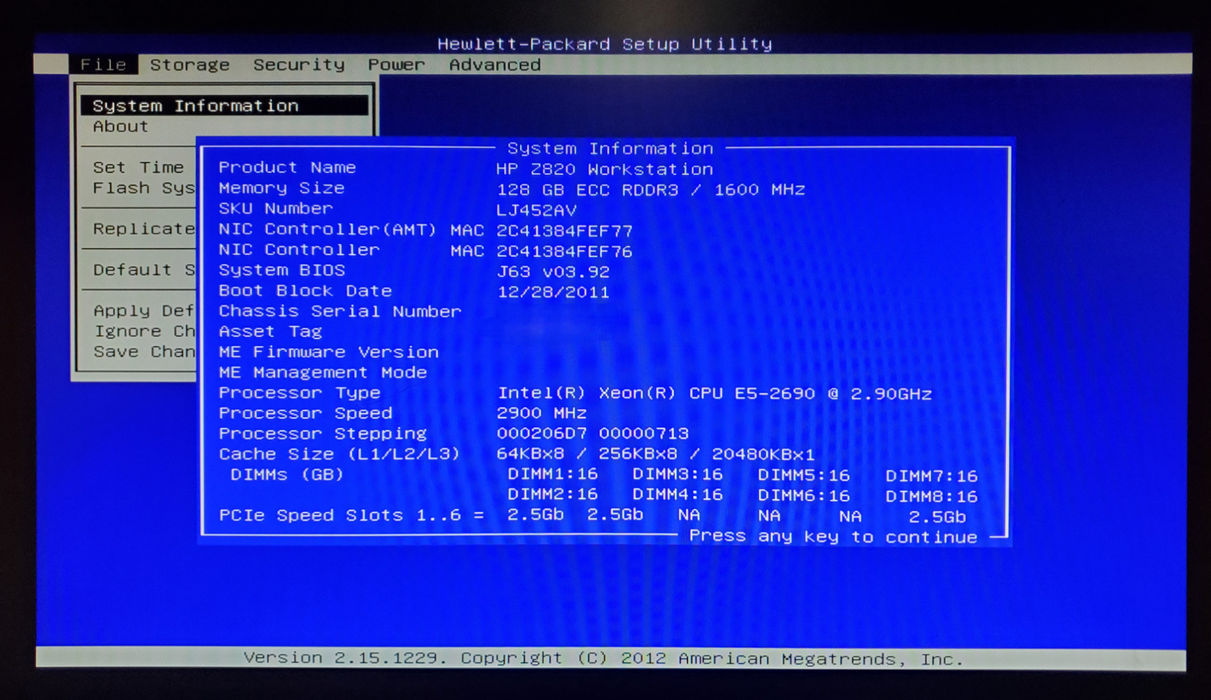Click stepping value '000206D7 00000713'
The image size is (1211, 700).
[x=593, y=434]
